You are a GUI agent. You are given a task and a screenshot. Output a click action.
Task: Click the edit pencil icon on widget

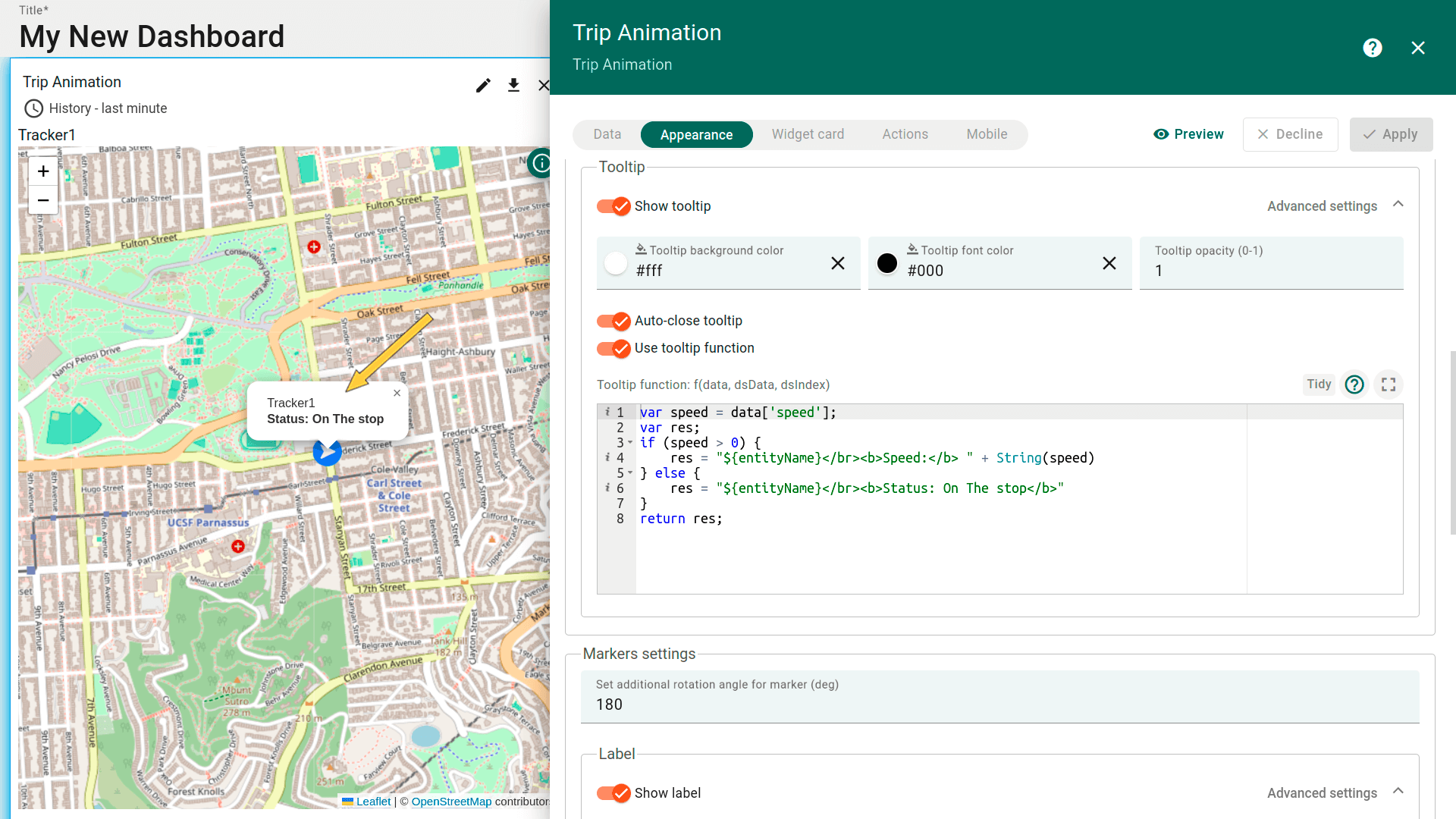pyautogui.click(x=483, y=85)
